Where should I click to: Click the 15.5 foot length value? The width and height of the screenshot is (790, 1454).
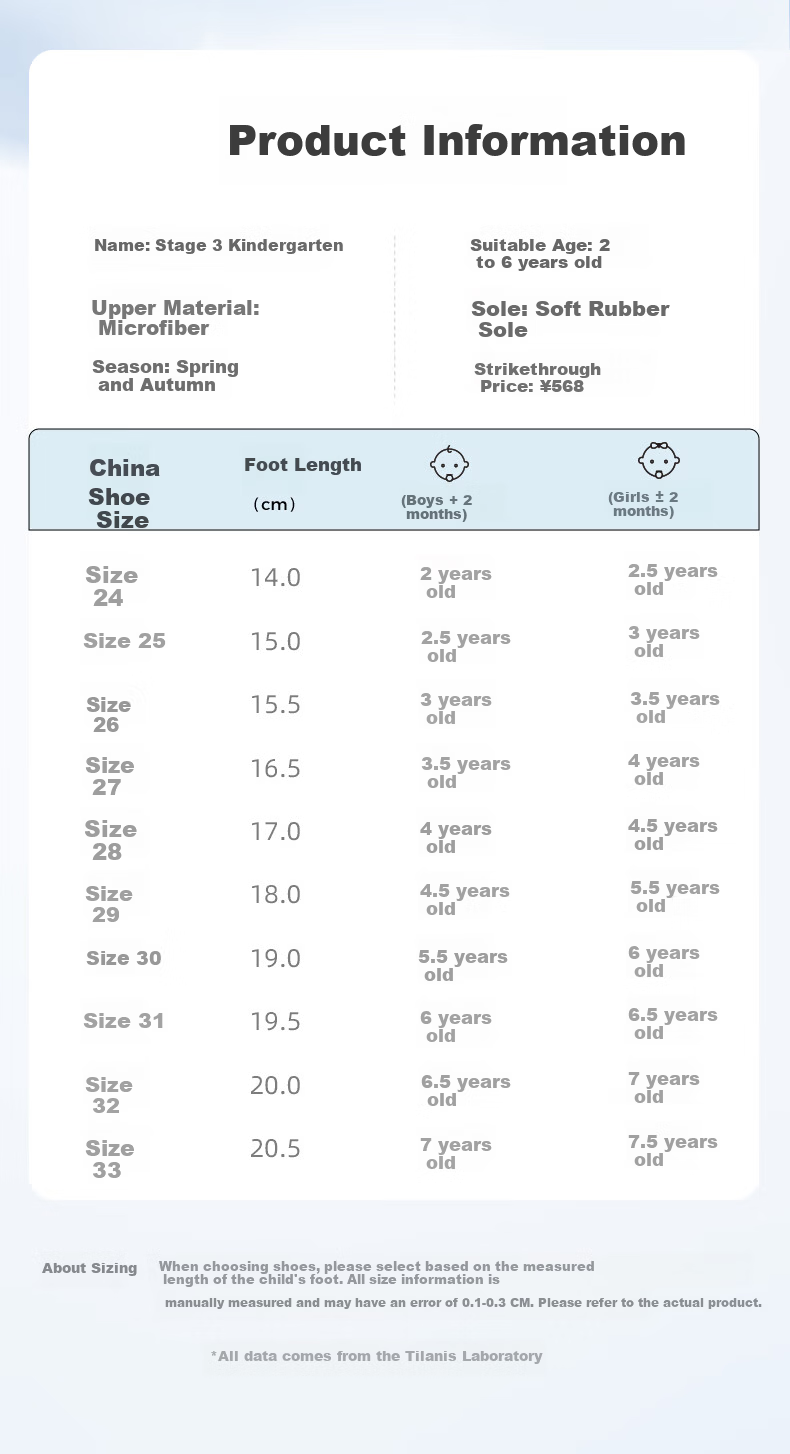275,705
